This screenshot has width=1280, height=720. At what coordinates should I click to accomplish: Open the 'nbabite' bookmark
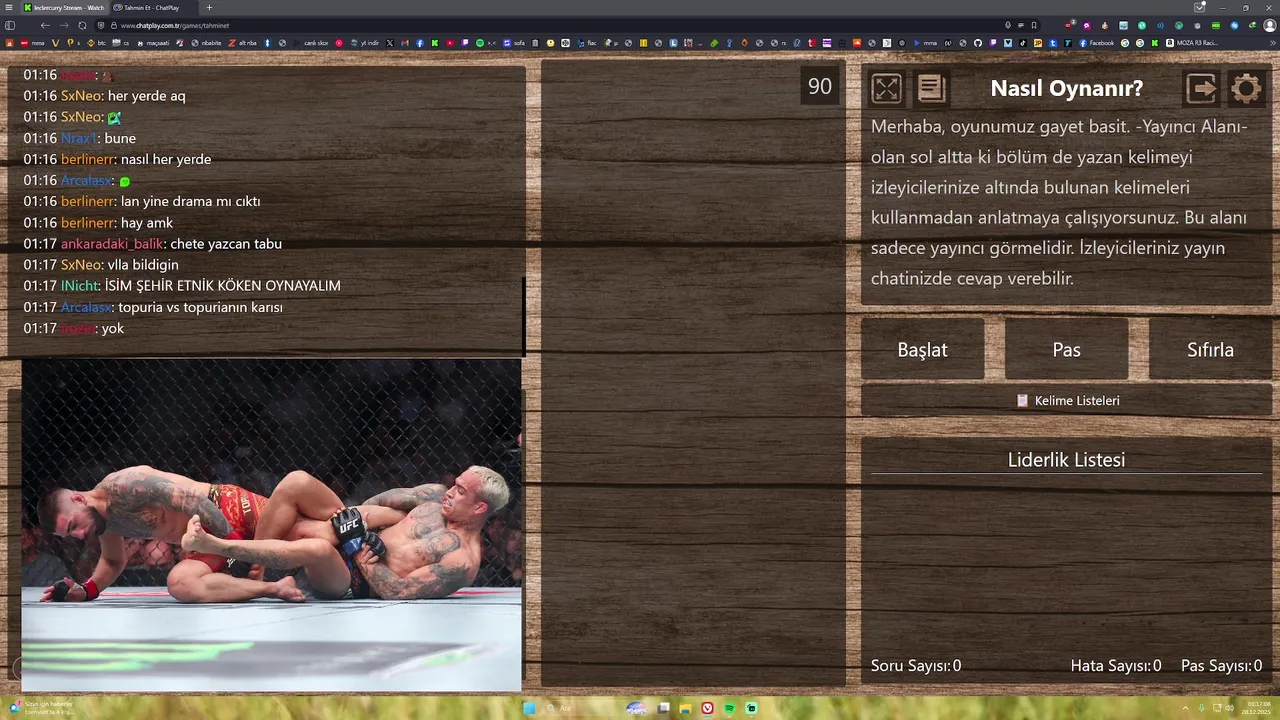(x=206, y=43)
